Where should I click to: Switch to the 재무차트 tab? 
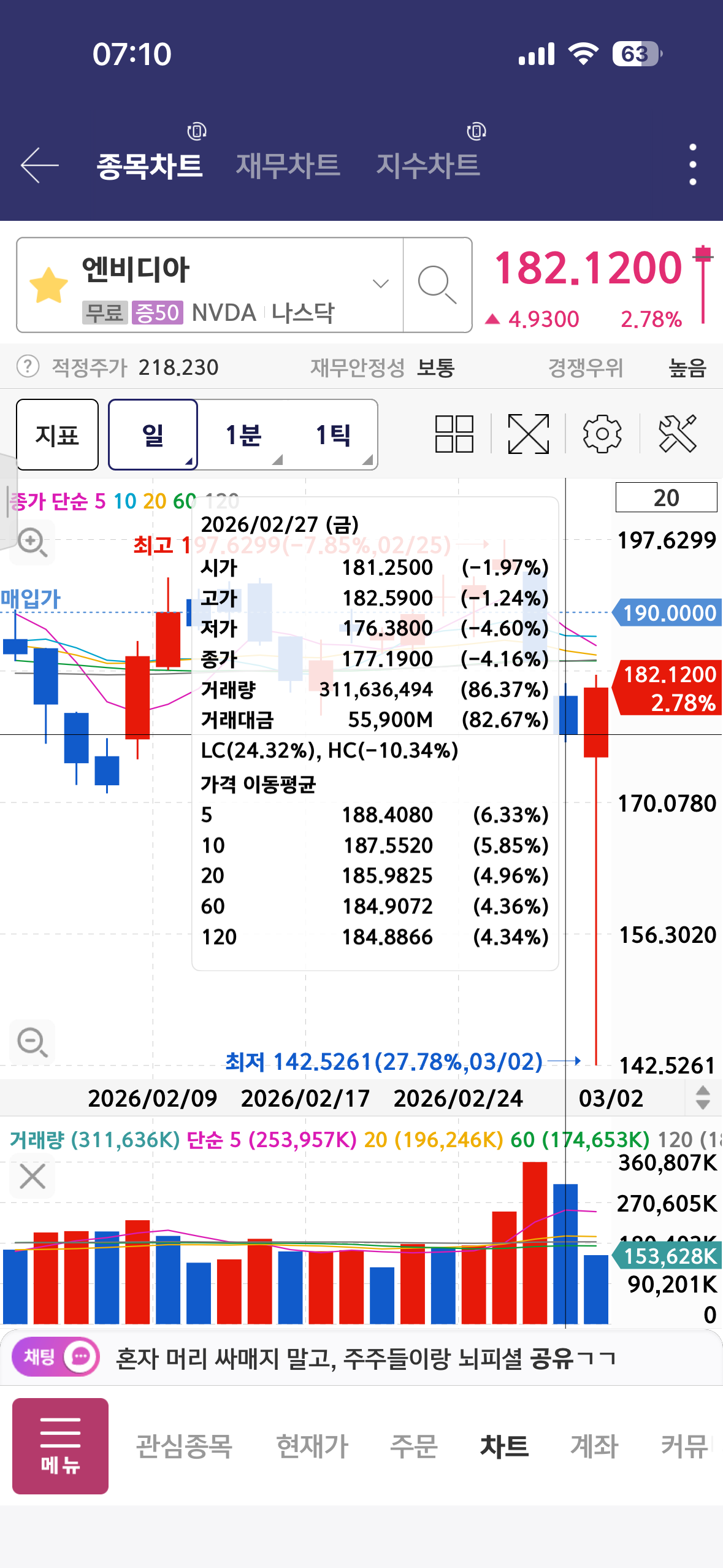tap(288, 166)
